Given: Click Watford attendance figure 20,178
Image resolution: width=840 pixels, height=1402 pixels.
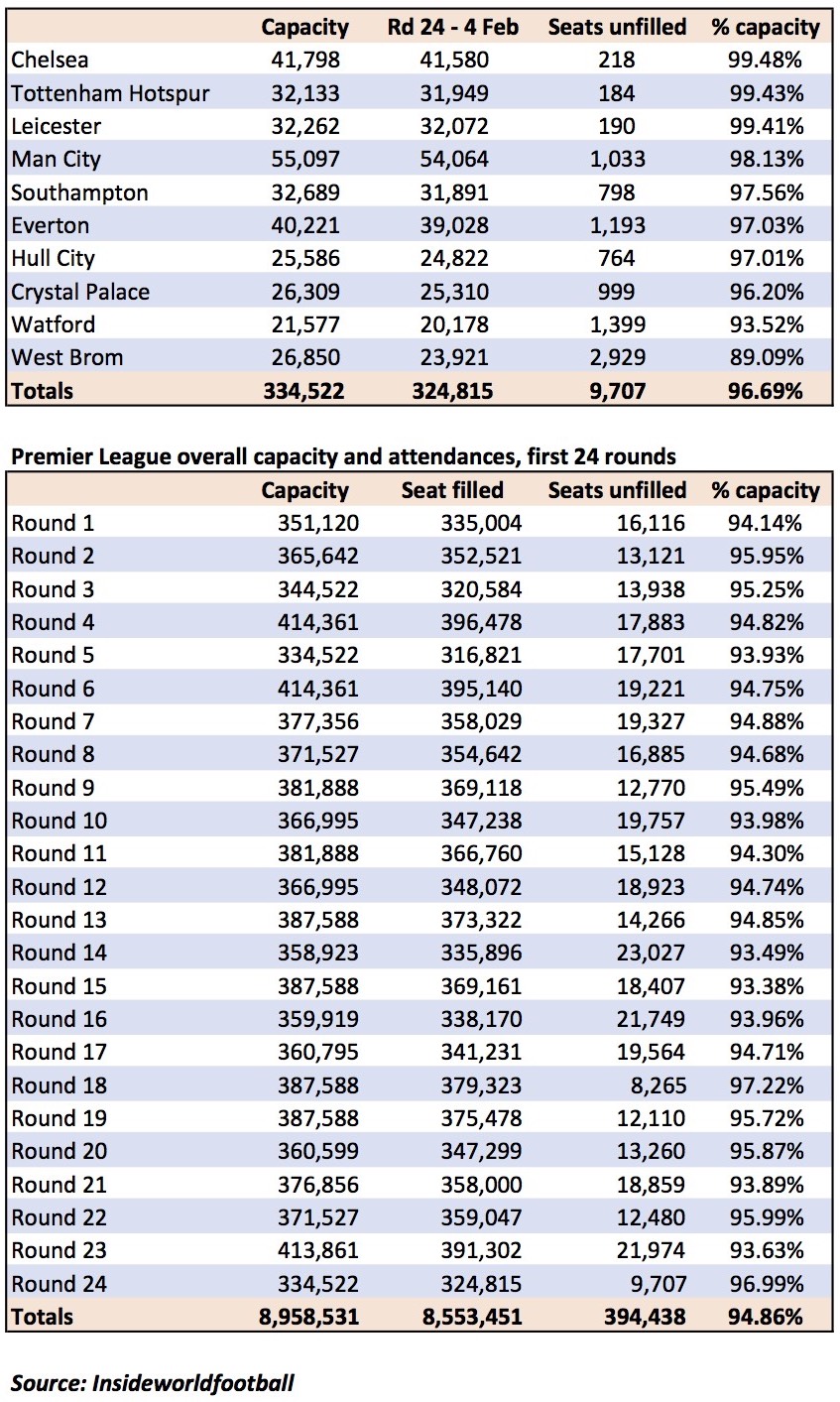Looking at the screenshot, I should click(453, 324).
